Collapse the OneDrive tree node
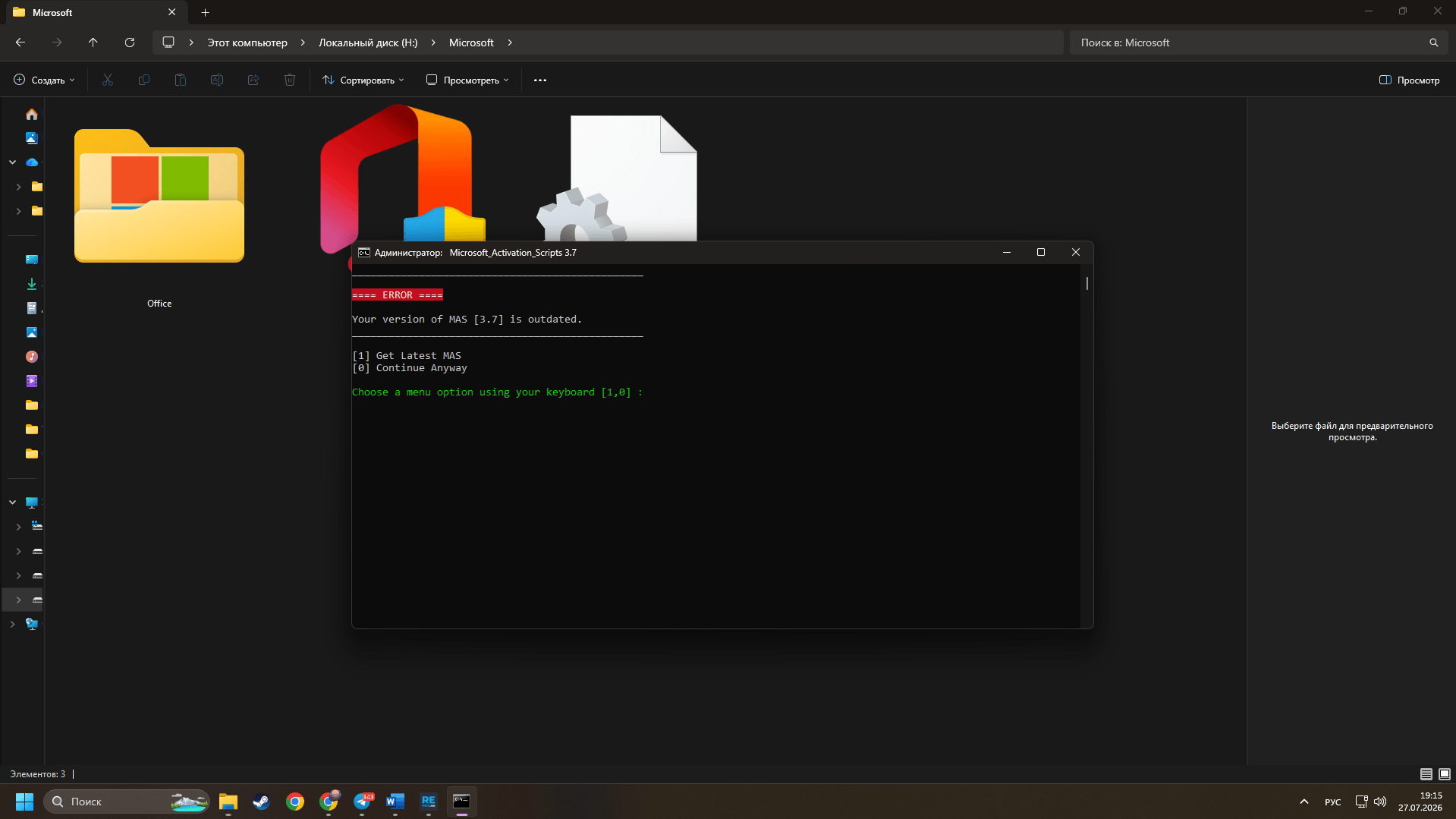Viewport: 1456px width, 819px height. click(13, 162)
